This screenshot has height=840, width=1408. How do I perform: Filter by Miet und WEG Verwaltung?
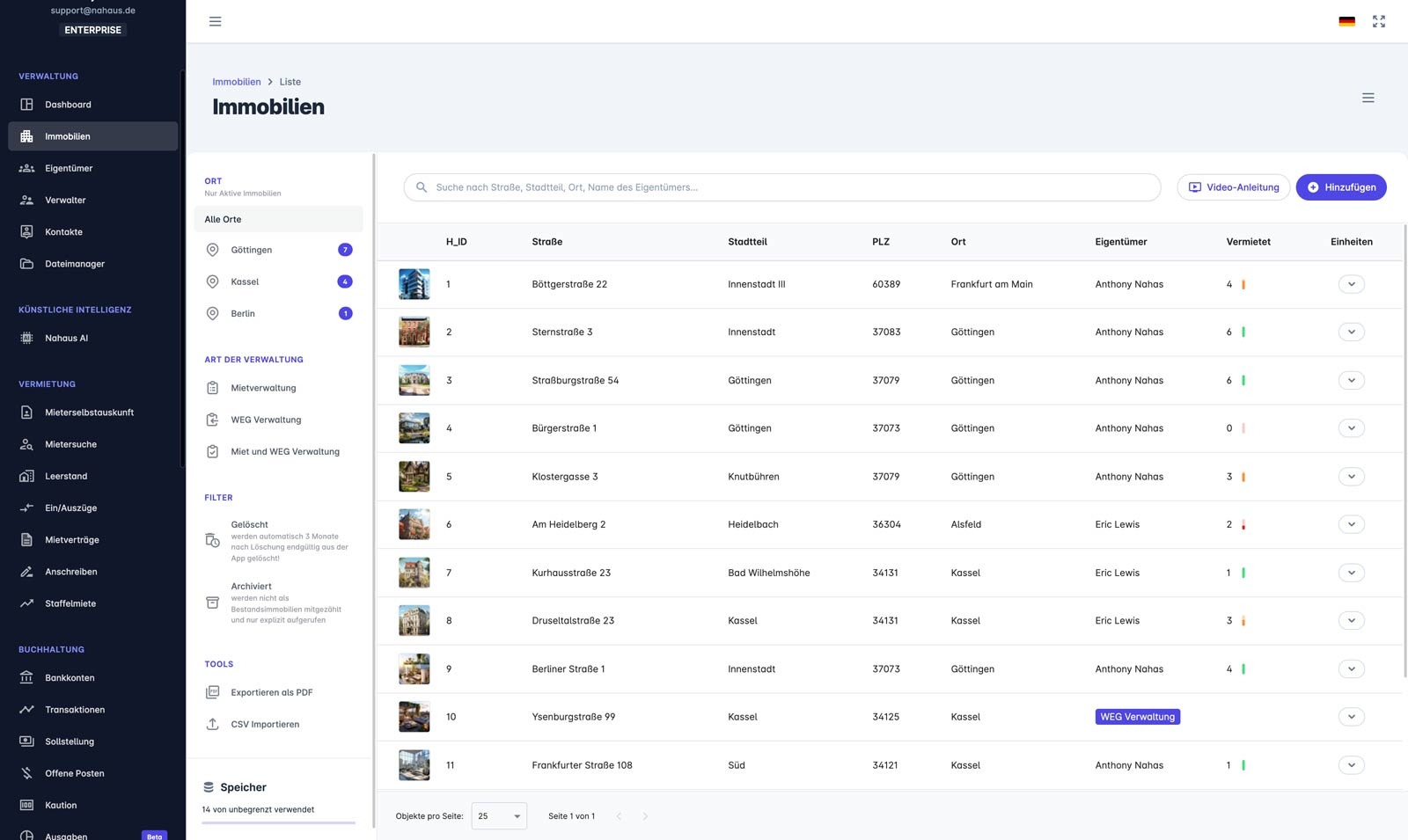coord(278,451)
